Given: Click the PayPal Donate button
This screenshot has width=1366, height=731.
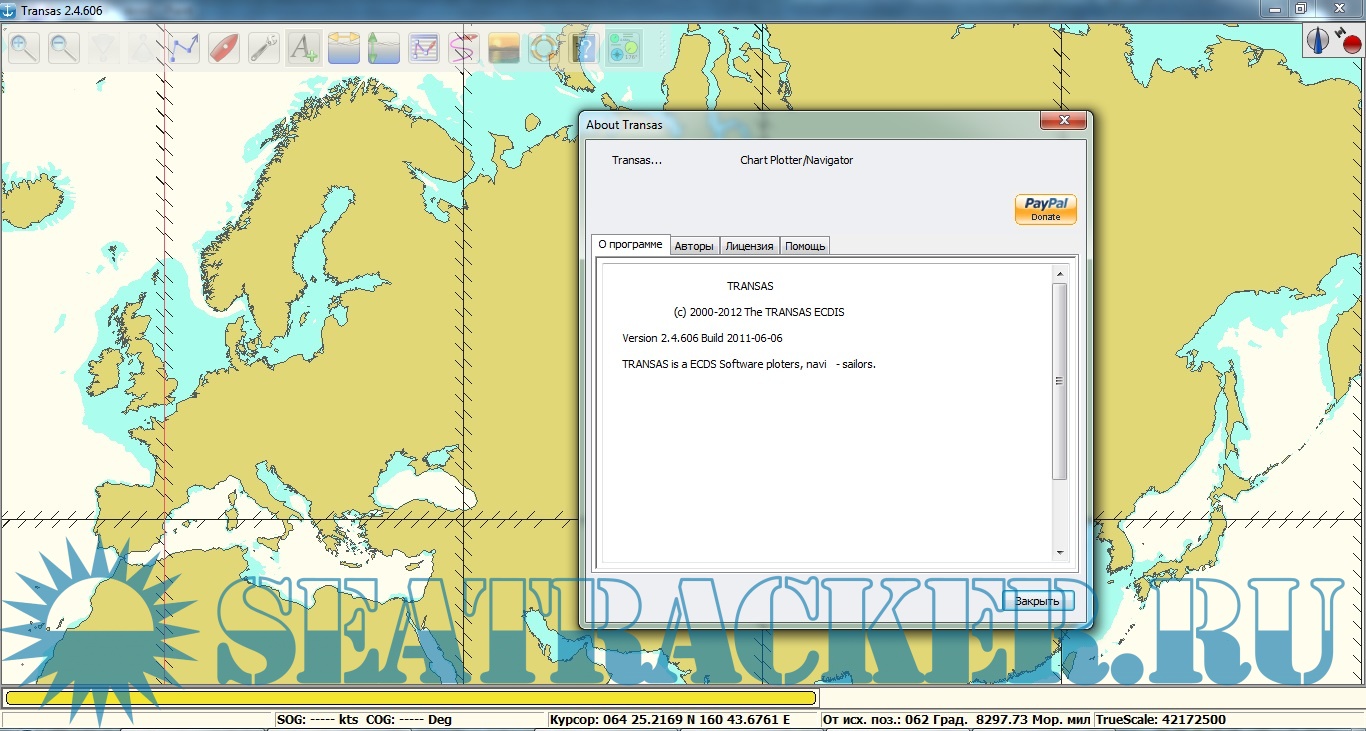Looking at the screenshot, I should point(1045,209).
